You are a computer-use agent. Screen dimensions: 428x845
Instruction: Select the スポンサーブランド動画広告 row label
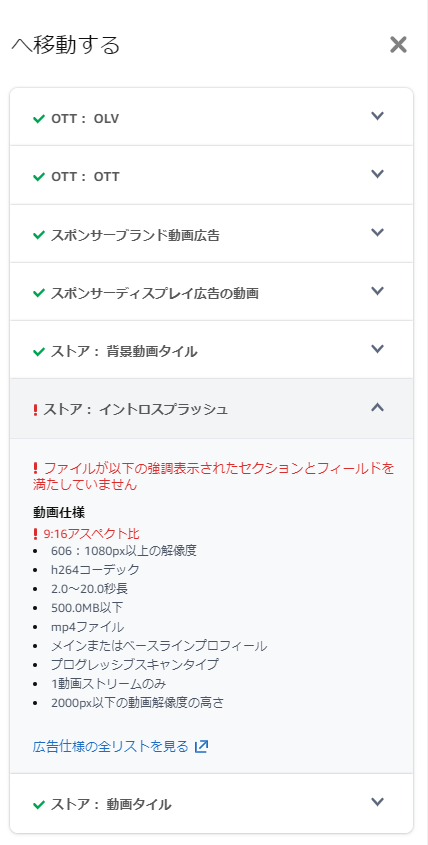pos(135,236)
